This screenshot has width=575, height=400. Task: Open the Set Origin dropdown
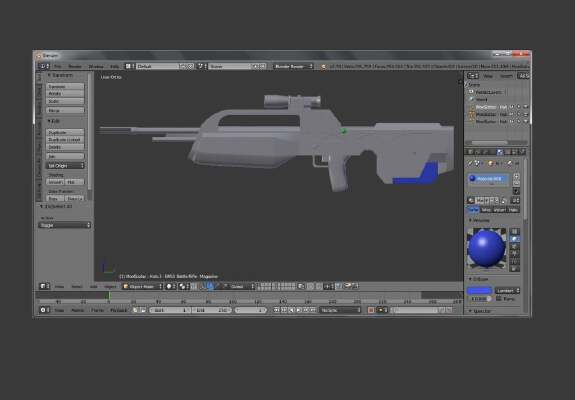pyautogui.click(x=65, y=166)
